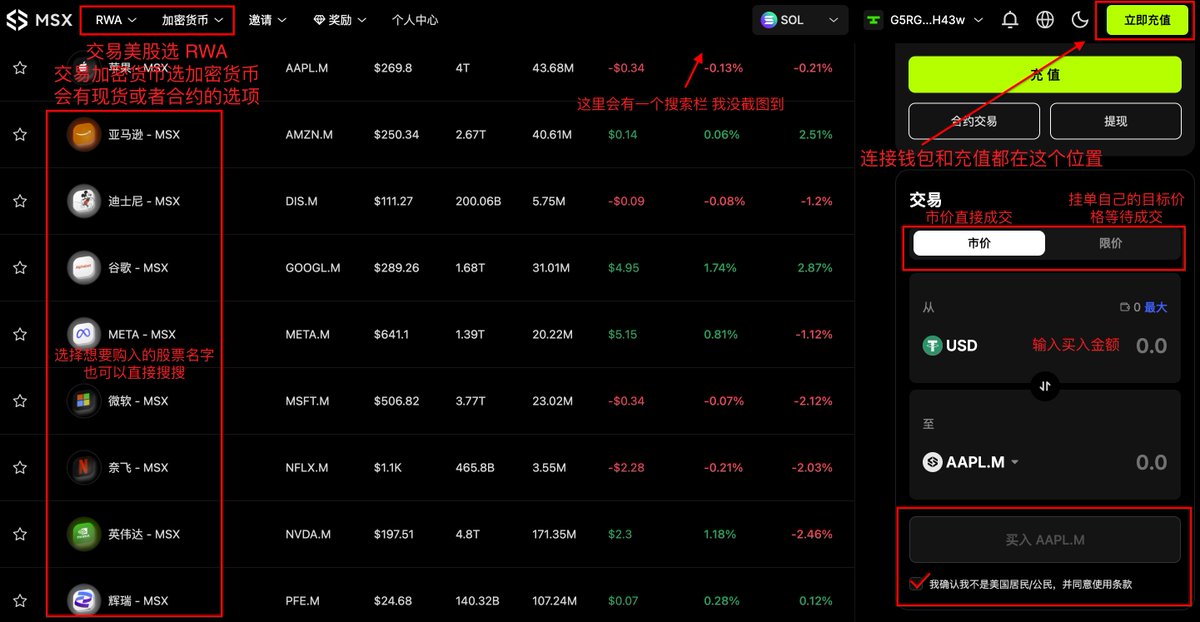
Task: Favorite the META.M star
Action: (19, 334)
